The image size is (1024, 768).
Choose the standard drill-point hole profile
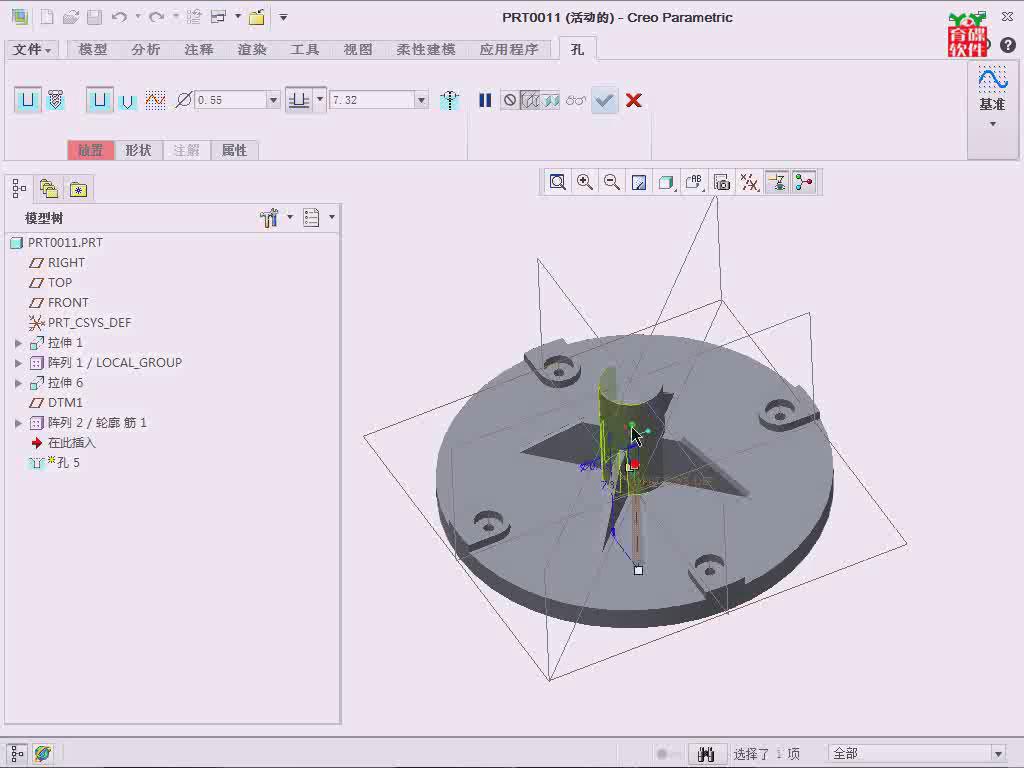click(127, 101)
